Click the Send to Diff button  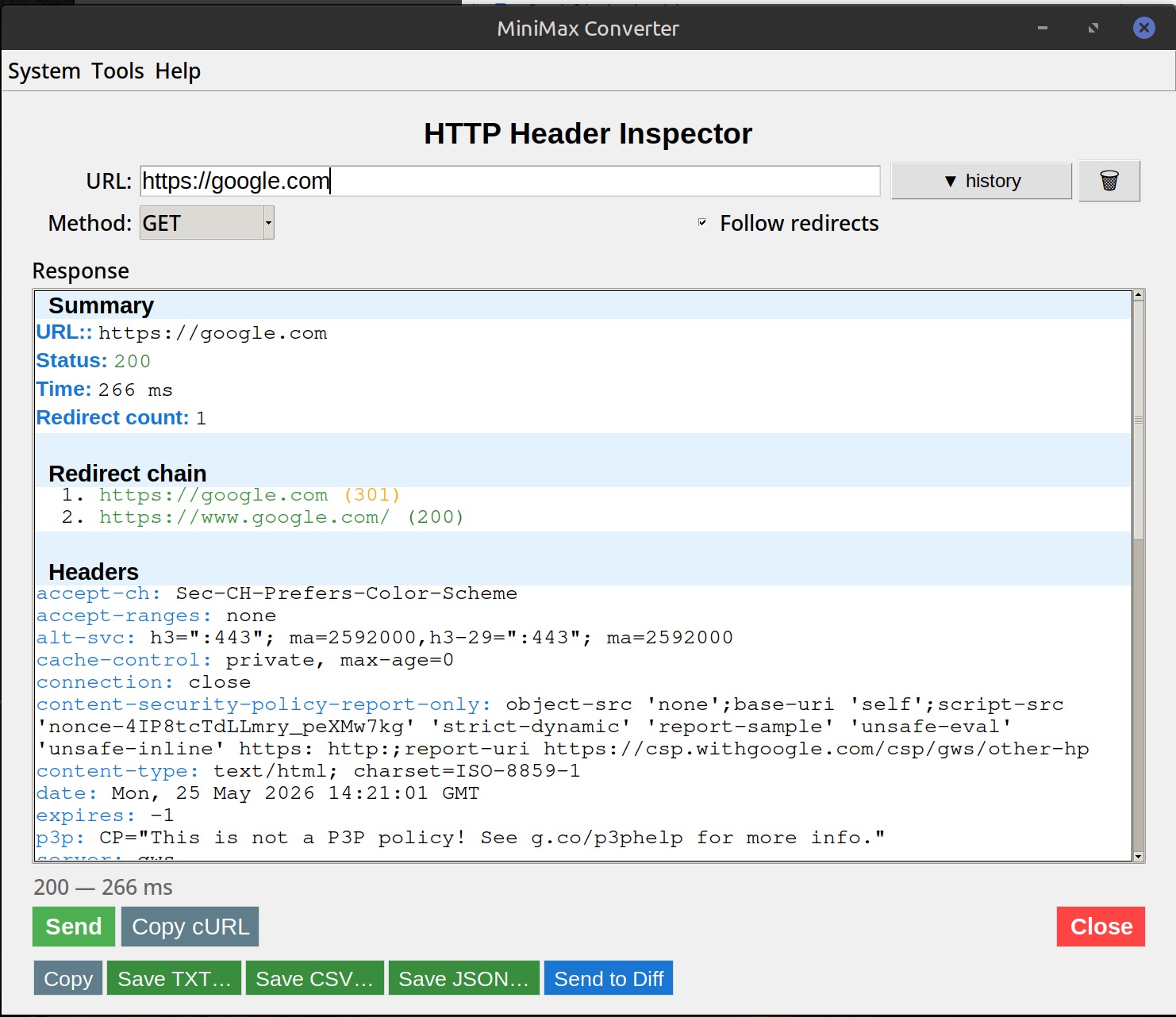tap(609, 978)
